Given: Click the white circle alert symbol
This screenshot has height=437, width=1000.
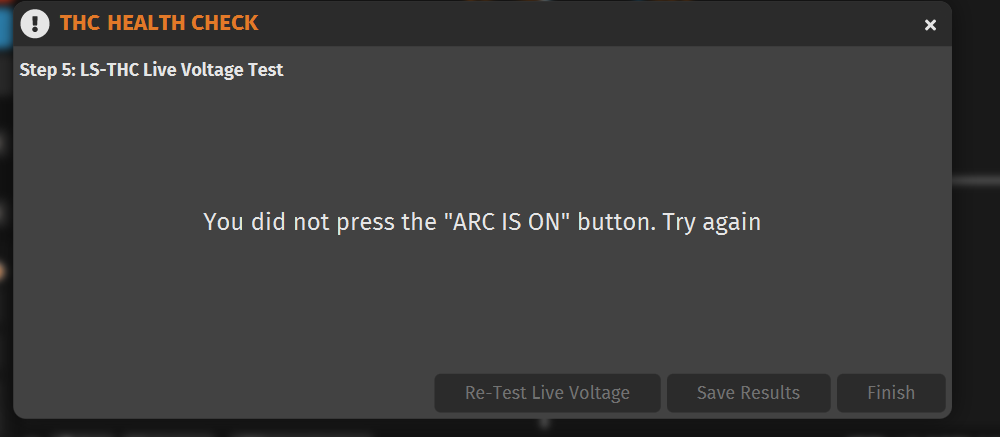Looking at the screenshot, I should (35, 24).
